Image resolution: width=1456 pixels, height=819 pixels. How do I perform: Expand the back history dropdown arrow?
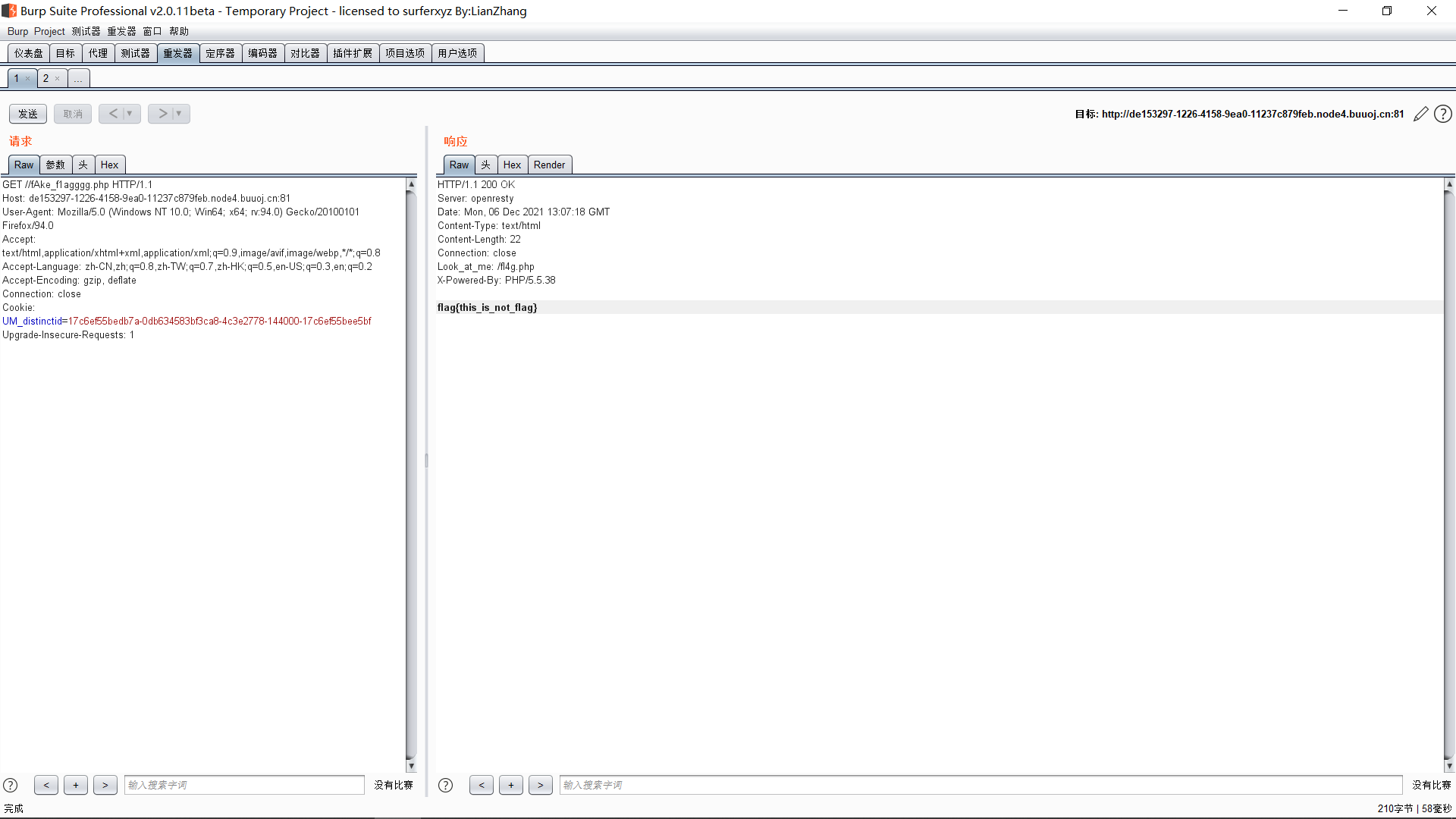click(x=130, y=114)
